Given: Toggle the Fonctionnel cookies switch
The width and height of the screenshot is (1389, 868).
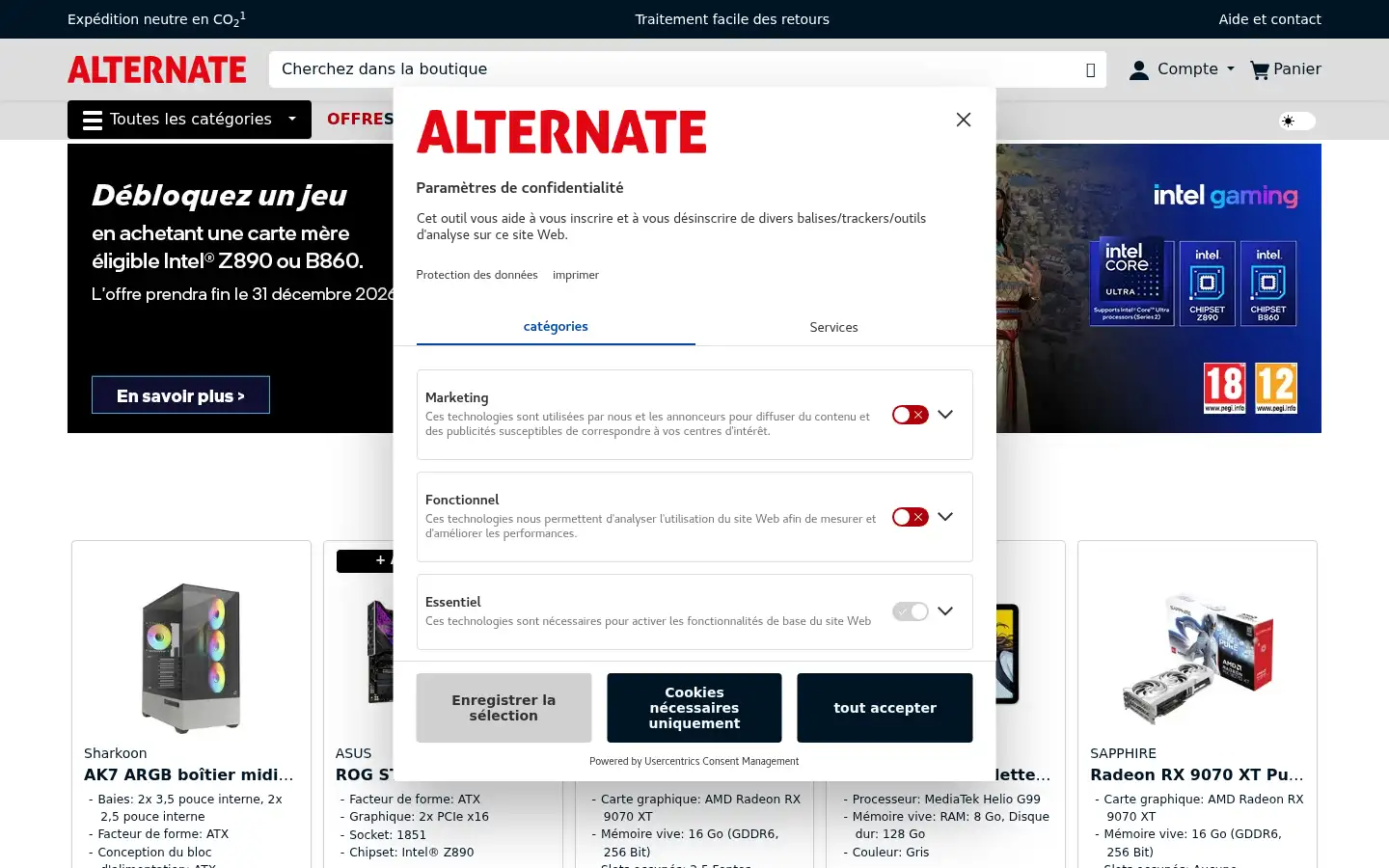Looking at the screenshot, I should click(910, 517).
